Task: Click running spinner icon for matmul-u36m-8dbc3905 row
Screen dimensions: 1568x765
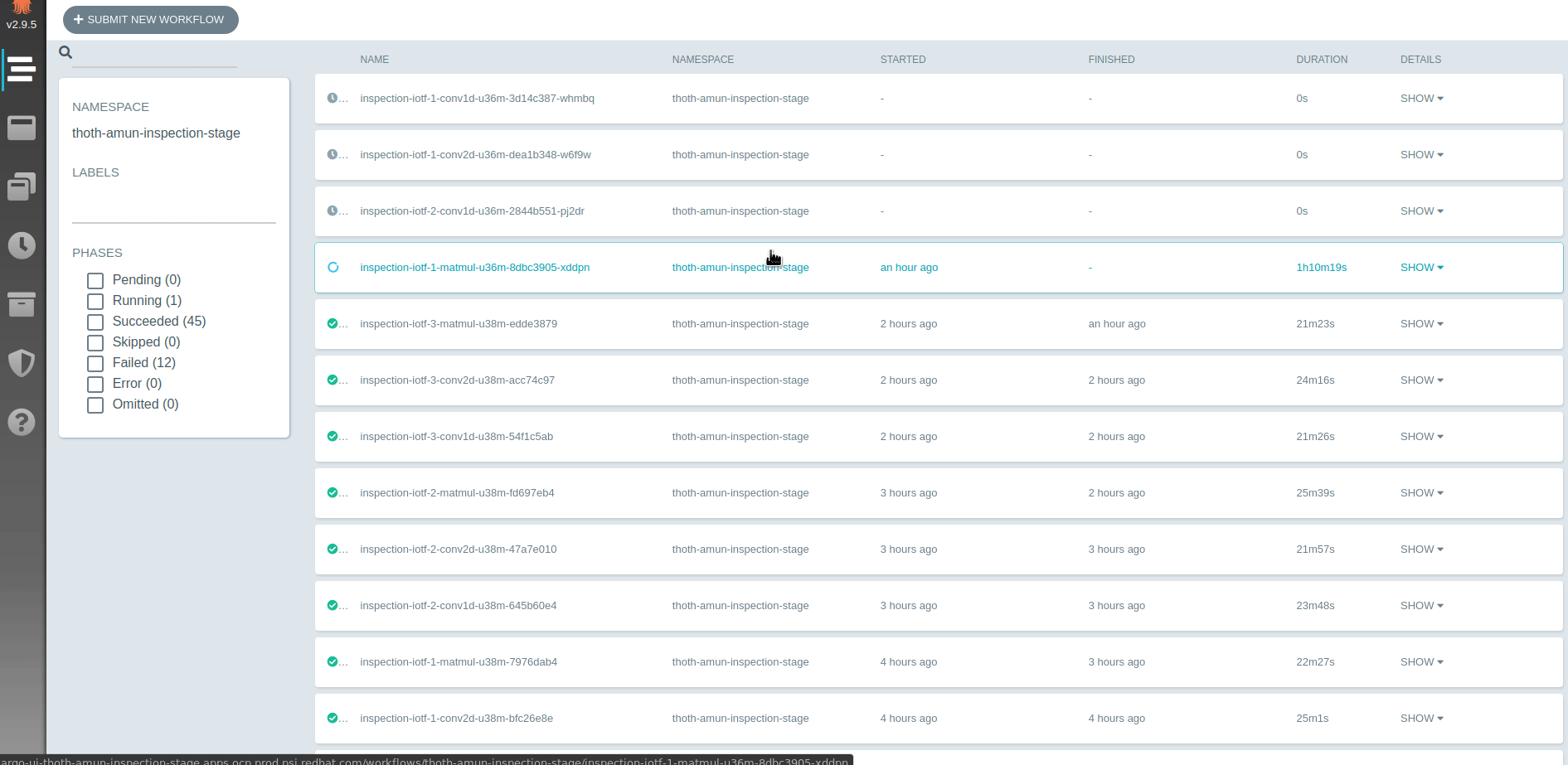Action: coord(333,268)
